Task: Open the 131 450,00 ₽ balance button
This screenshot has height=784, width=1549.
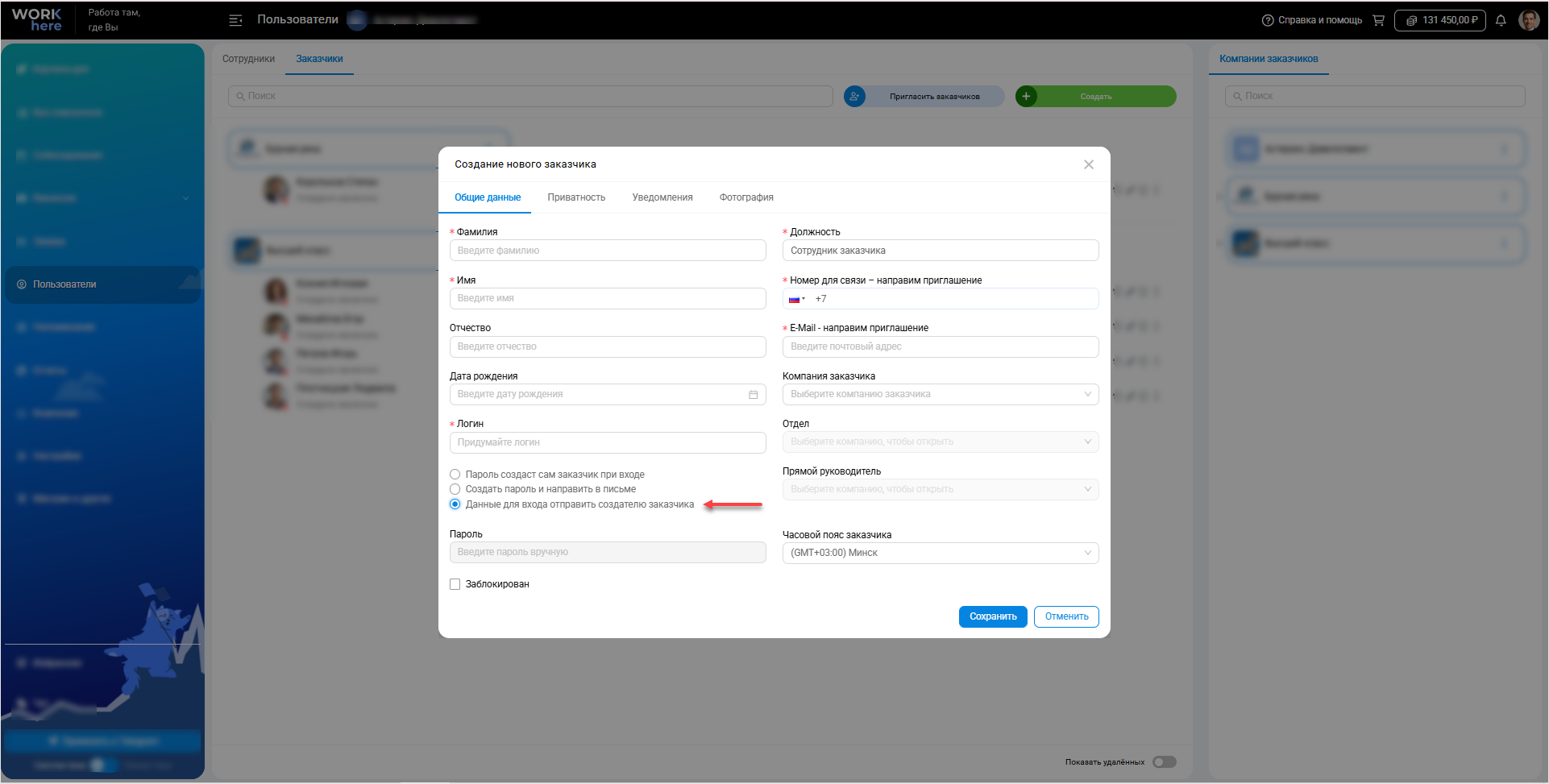Action: coord(1440,20)
